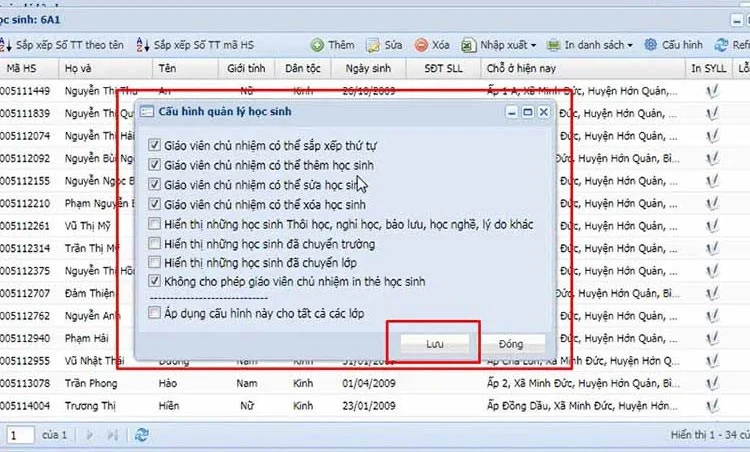Image resolution: width=750 pixels, height=452 pixels.
Task: Go to next page arrow icon
Action: (90, 435)
